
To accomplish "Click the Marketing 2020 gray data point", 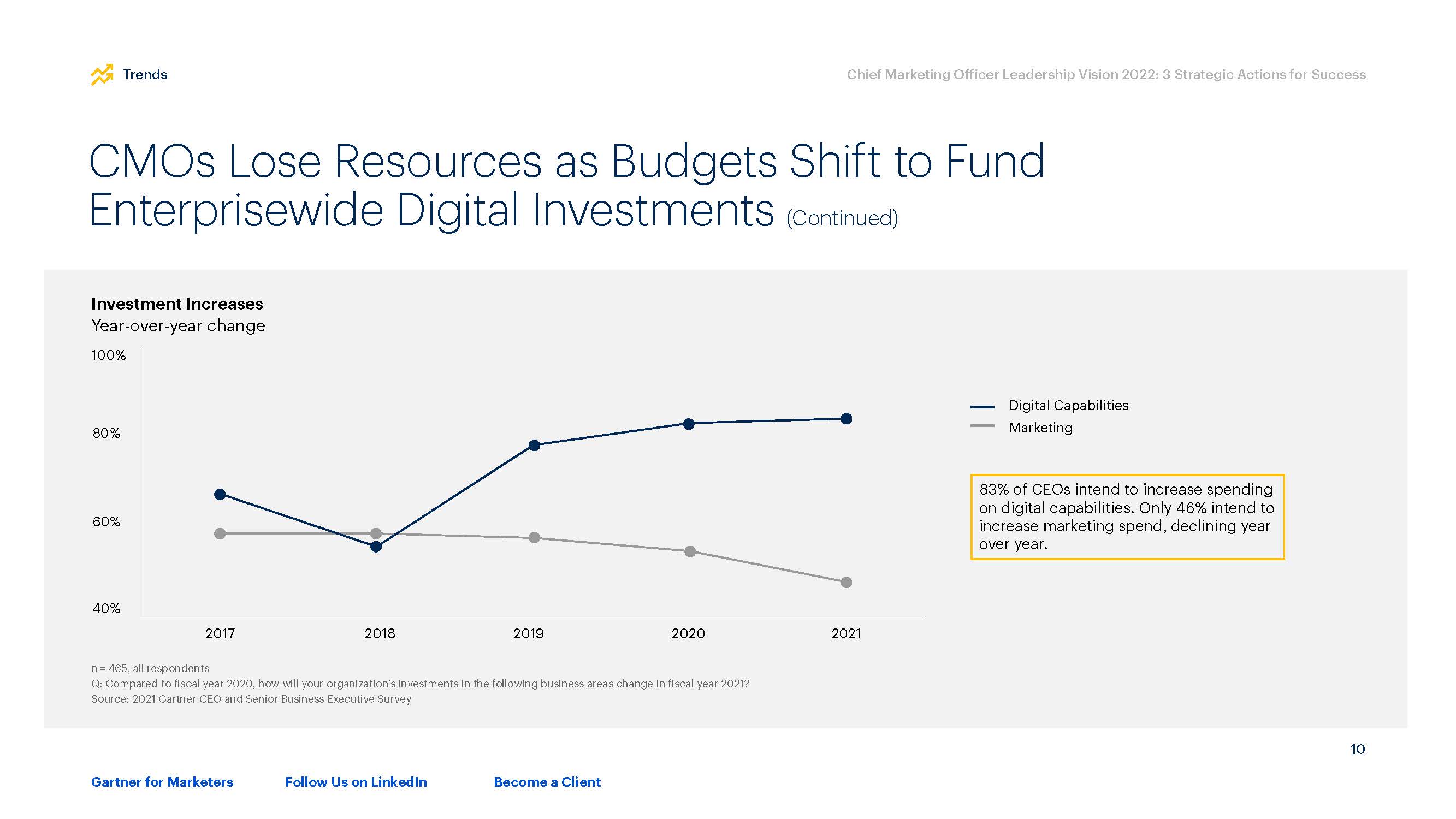I will pos(690,551).
